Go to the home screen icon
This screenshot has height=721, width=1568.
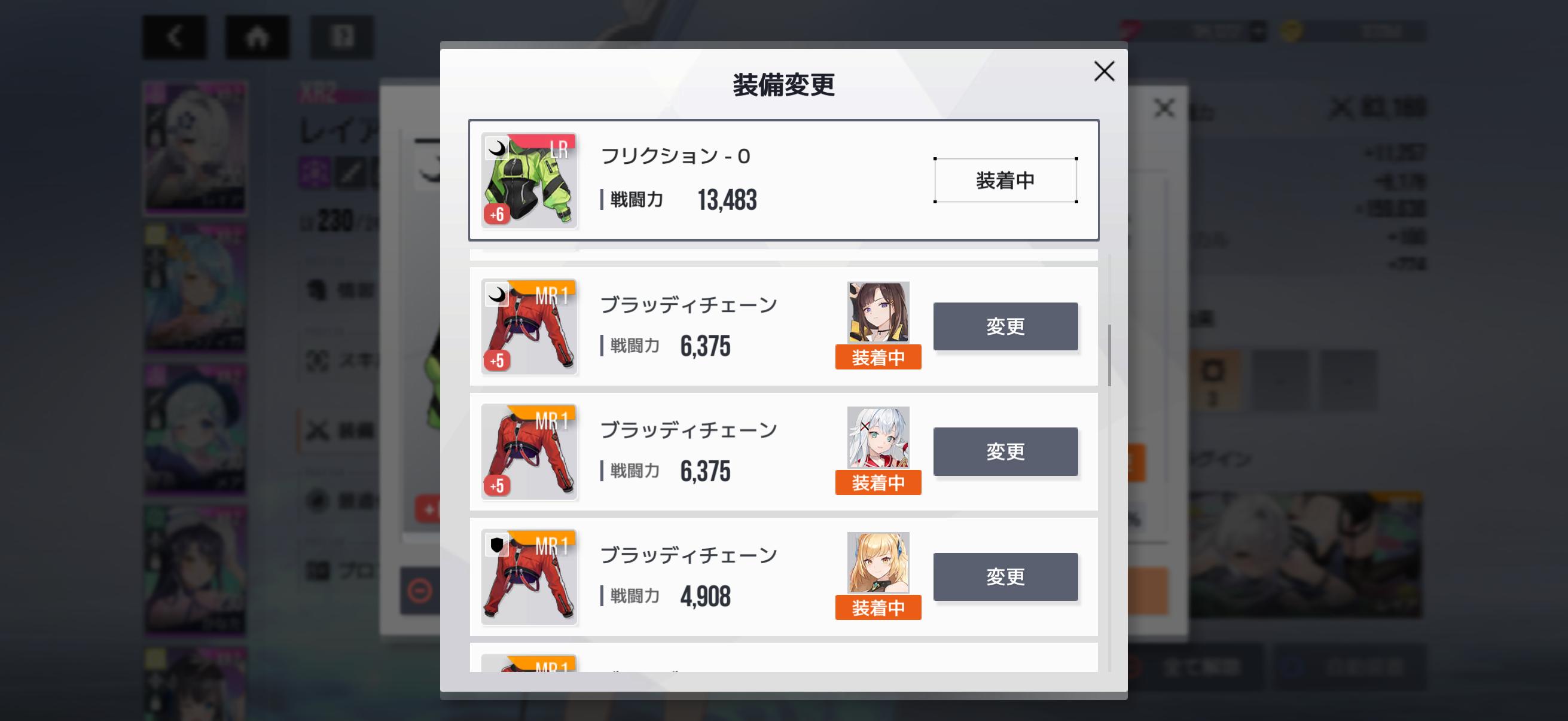click(x=258, y=37)
